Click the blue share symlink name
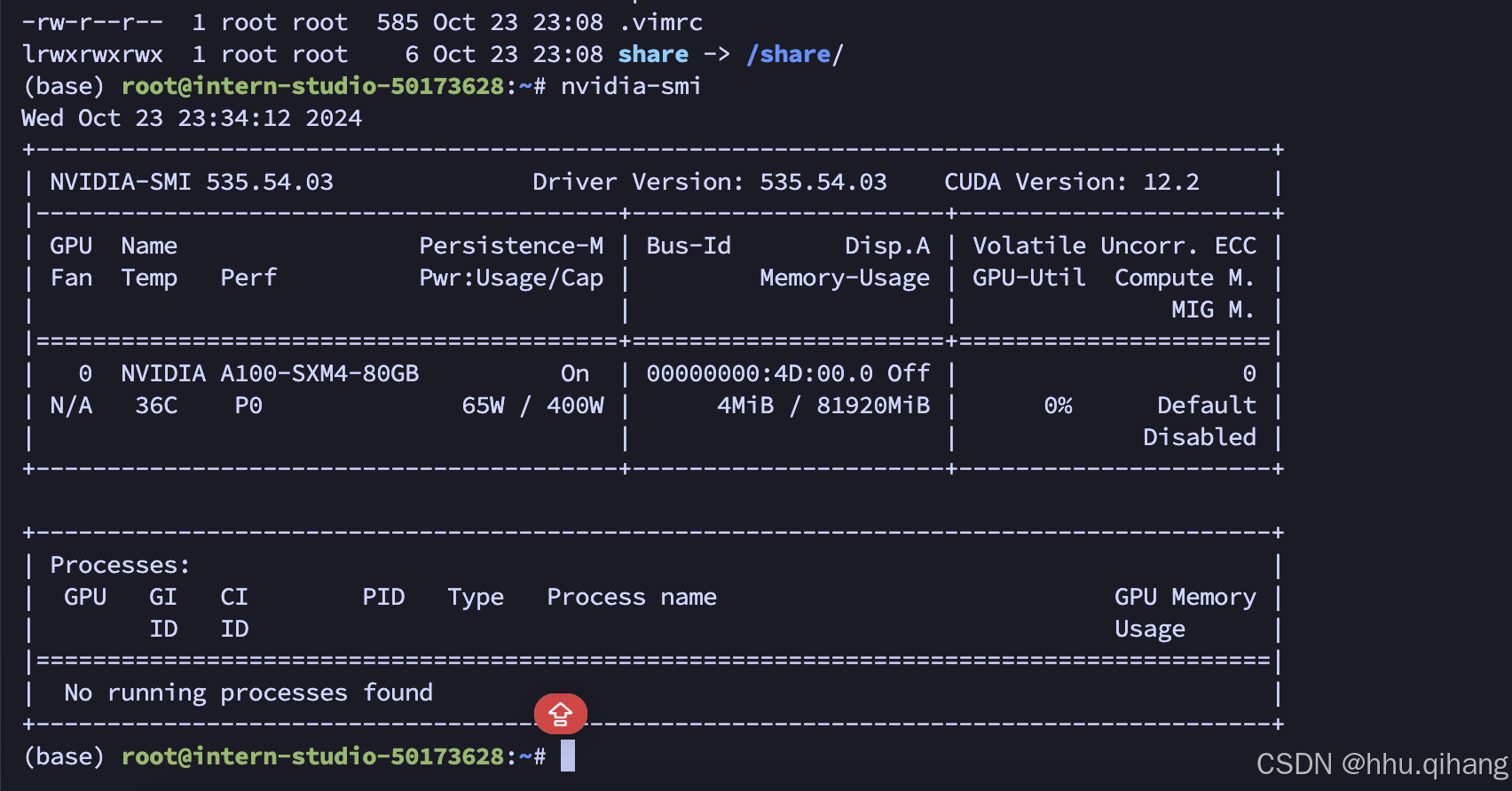Viewport: 1512px width, 791px height. (x=653, y=54)
